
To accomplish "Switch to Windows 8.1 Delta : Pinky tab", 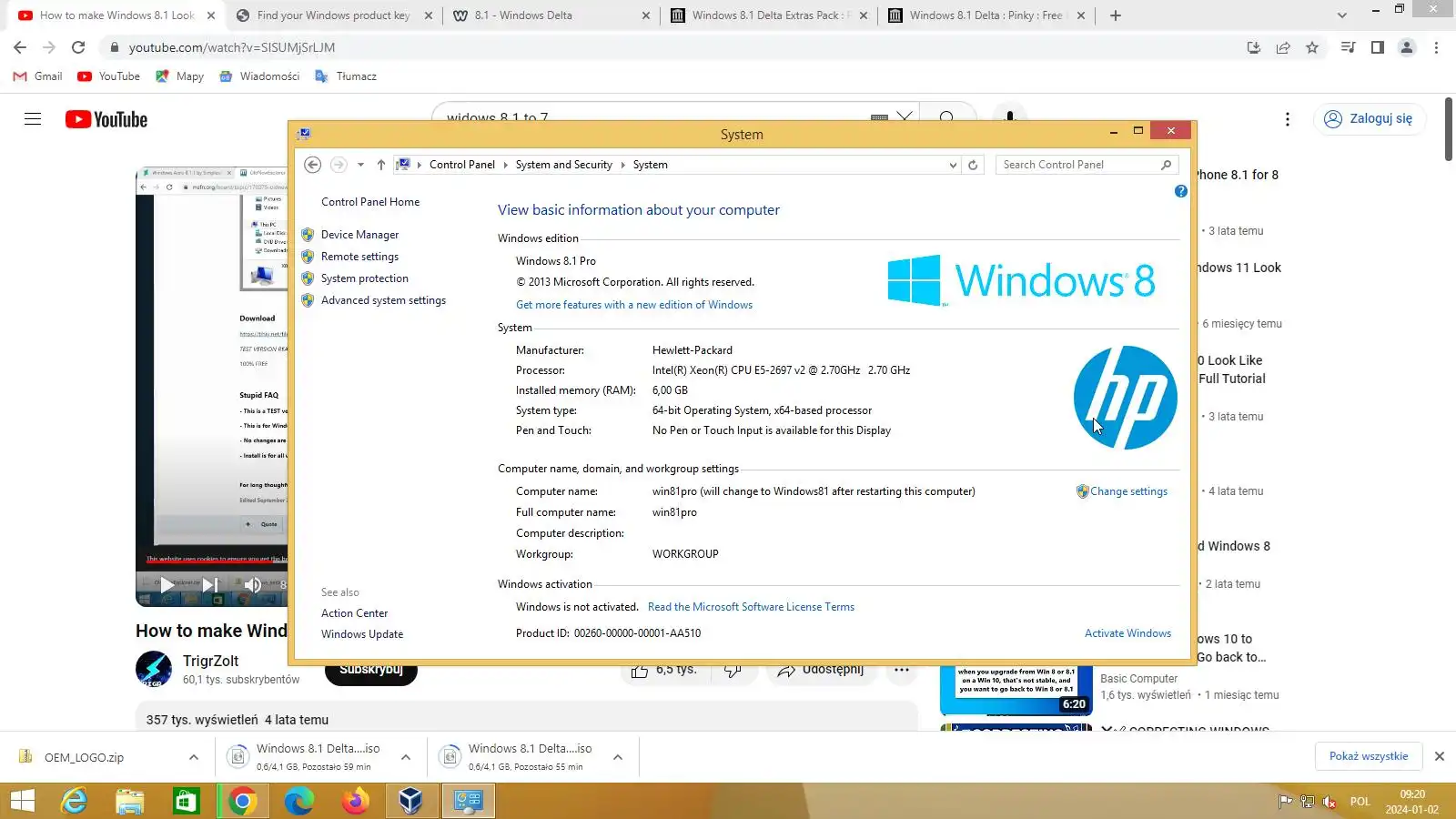I will pyautogui.click(x=987, y=15).
